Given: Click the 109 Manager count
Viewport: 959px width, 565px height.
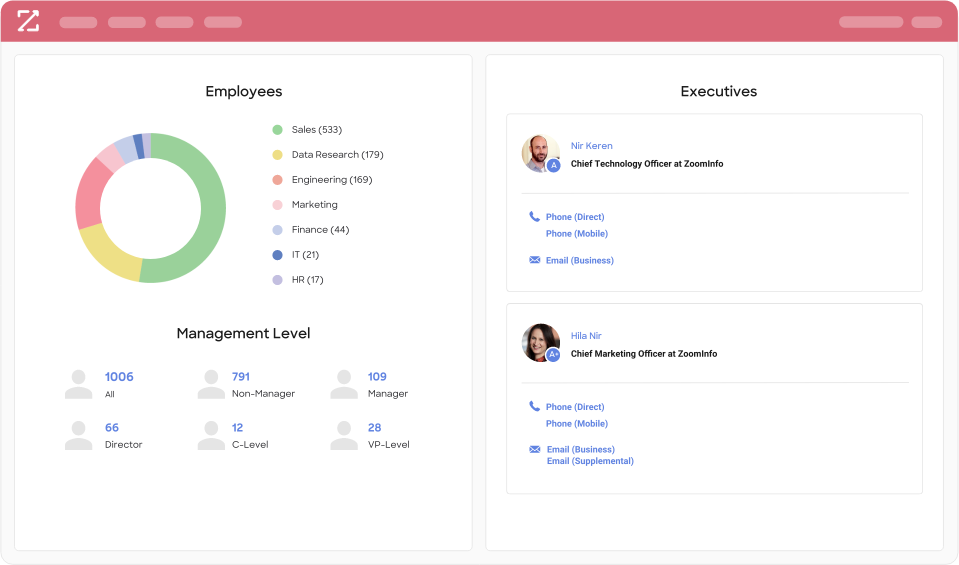Looking at the screenshot, I should click(377, 377).
